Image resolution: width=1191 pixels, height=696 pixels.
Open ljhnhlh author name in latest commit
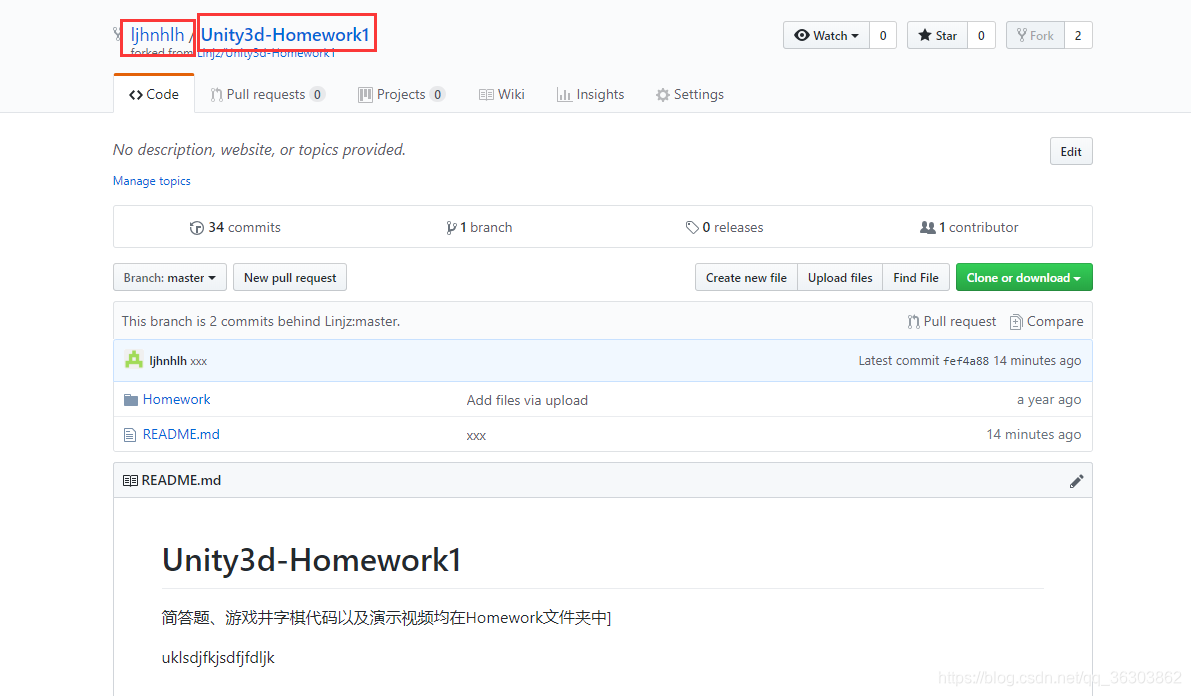pos(168,361)
